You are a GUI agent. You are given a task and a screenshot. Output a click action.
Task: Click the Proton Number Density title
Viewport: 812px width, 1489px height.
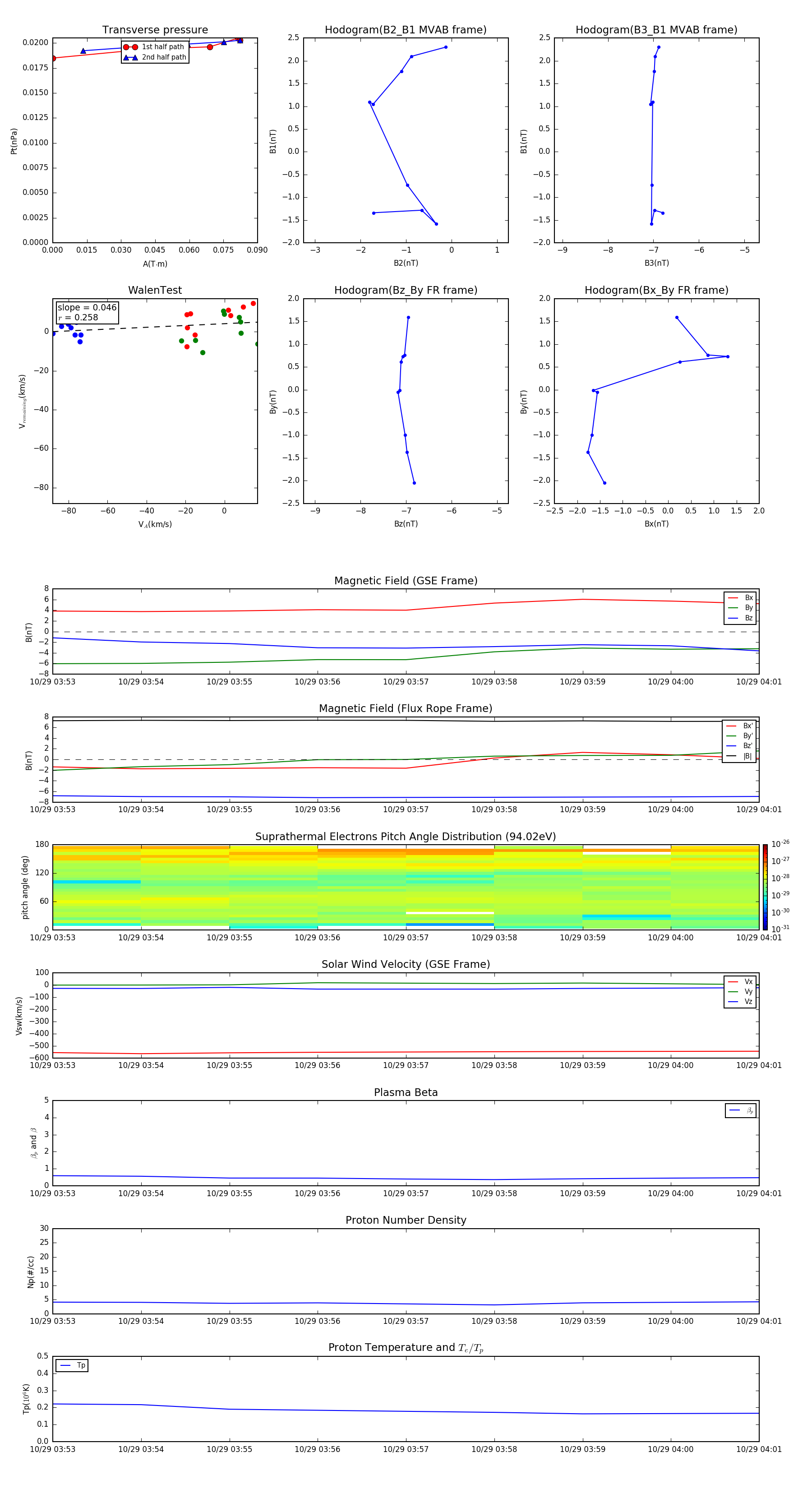[406, 1220]
